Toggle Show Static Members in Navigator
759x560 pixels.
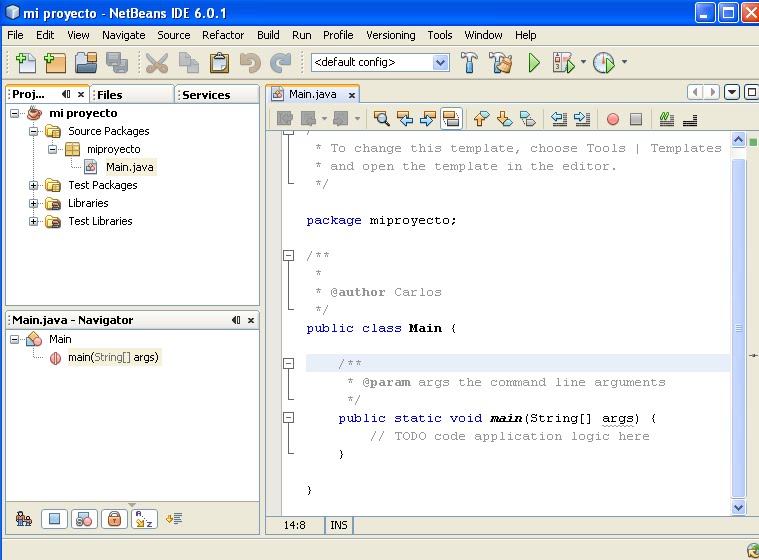click(84, 519)
